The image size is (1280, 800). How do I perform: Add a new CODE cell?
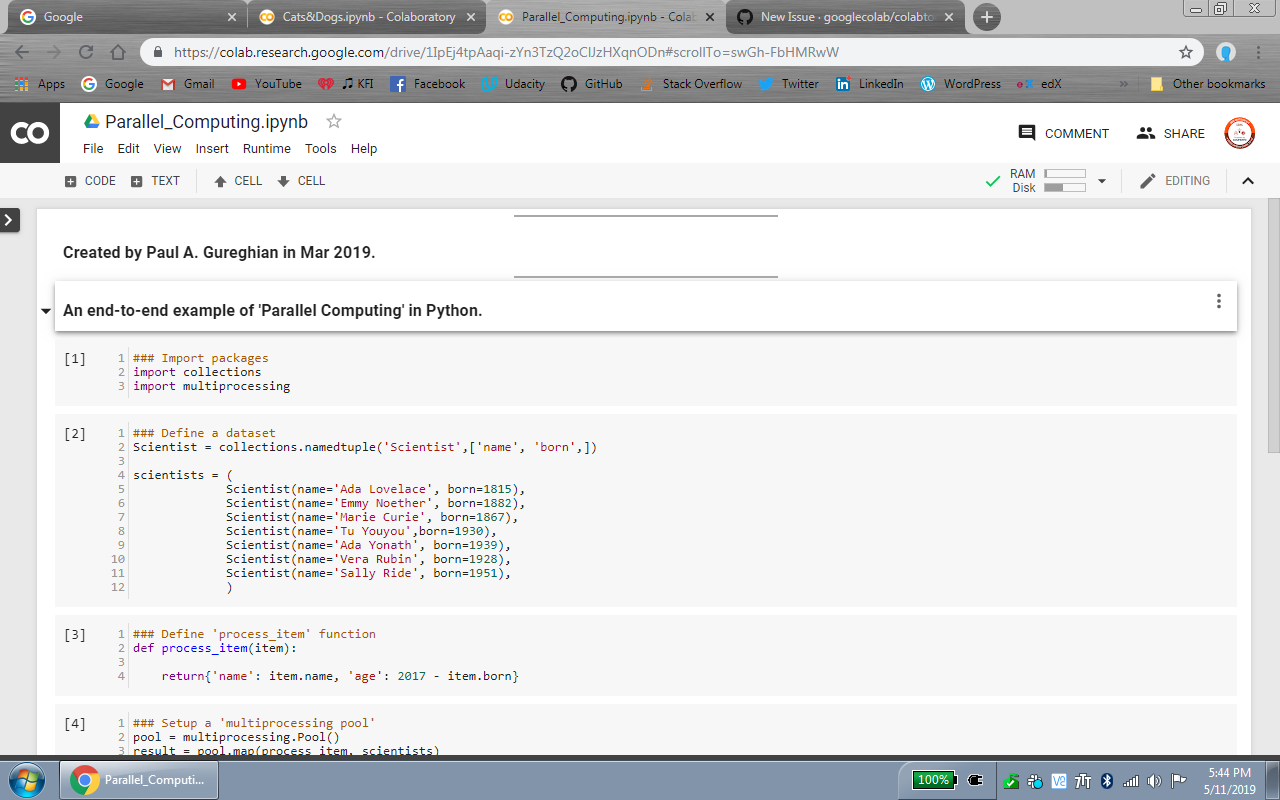[x=90, y=181]
